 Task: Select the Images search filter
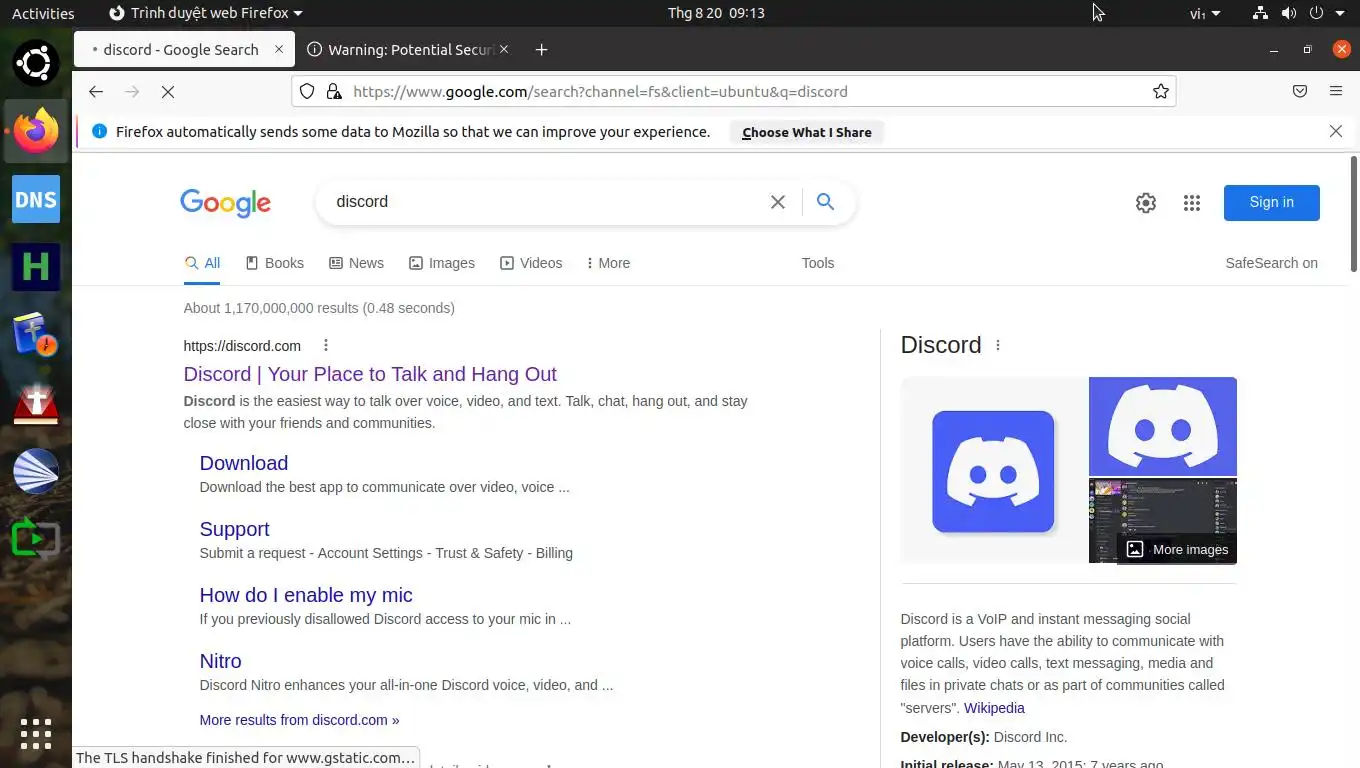tap(442, 263)
